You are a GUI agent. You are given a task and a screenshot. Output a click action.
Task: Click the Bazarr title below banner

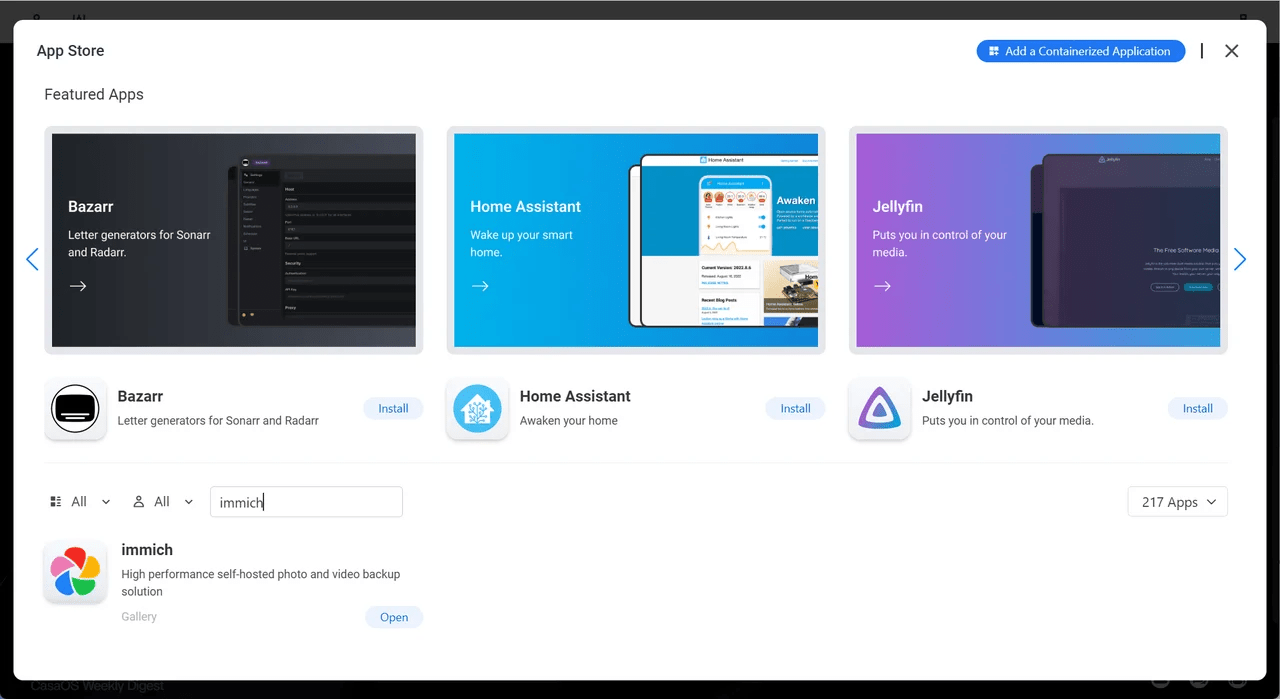click(x=140, y=396)
